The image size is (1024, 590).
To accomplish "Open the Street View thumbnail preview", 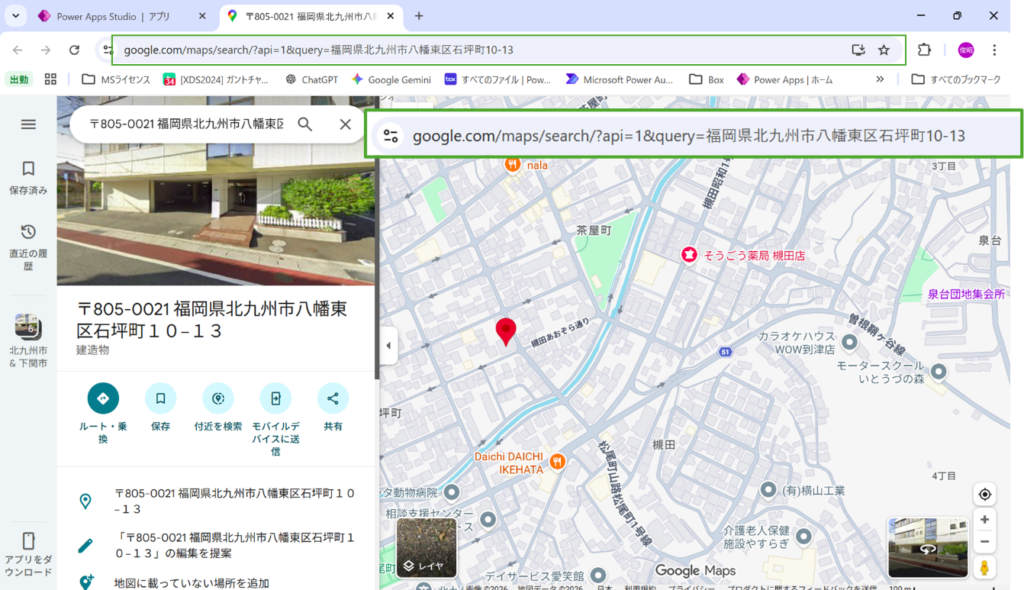I will click(927, 547).
